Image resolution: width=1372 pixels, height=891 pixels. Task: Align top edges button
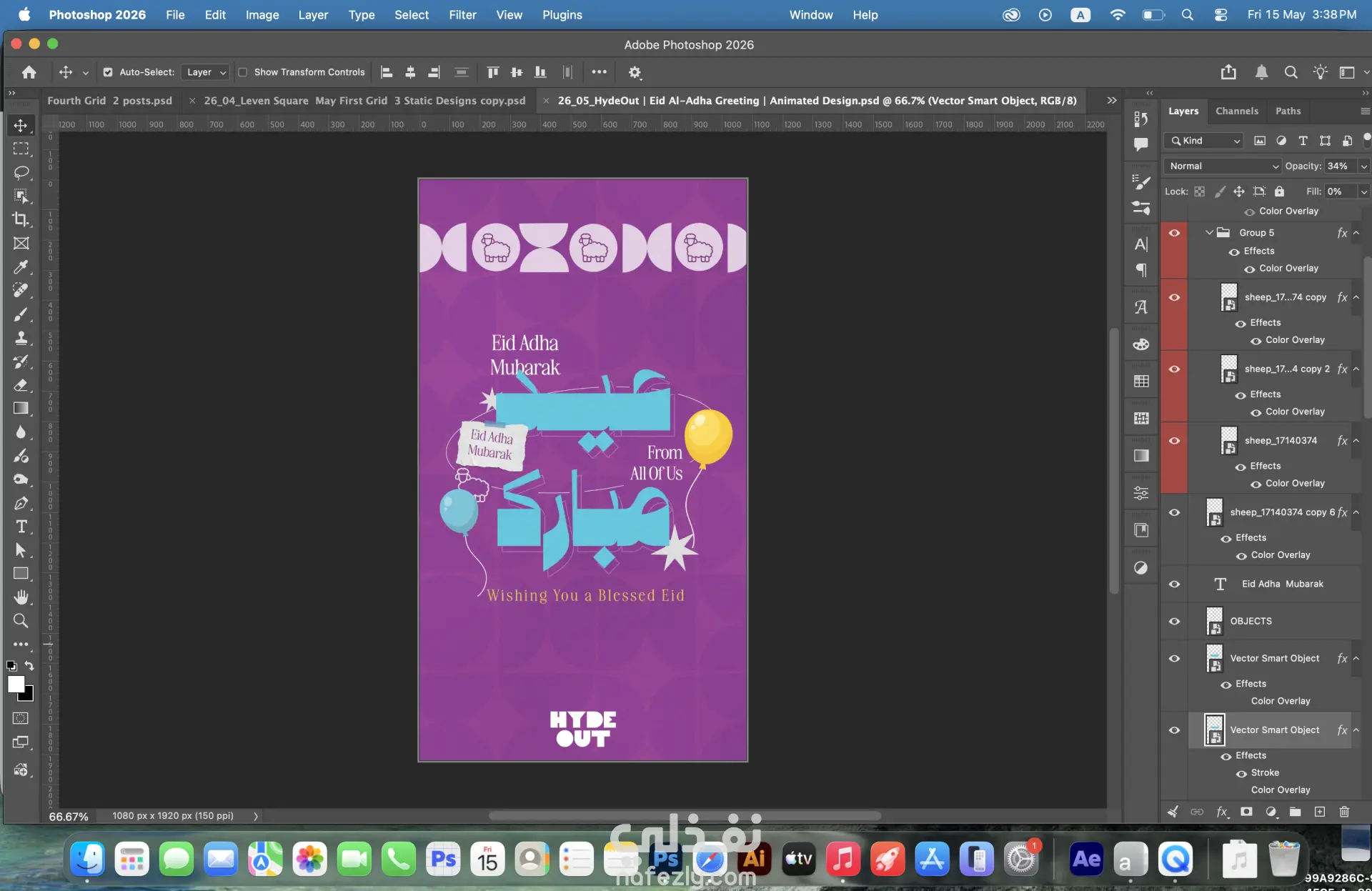click(x=493, y=72)
